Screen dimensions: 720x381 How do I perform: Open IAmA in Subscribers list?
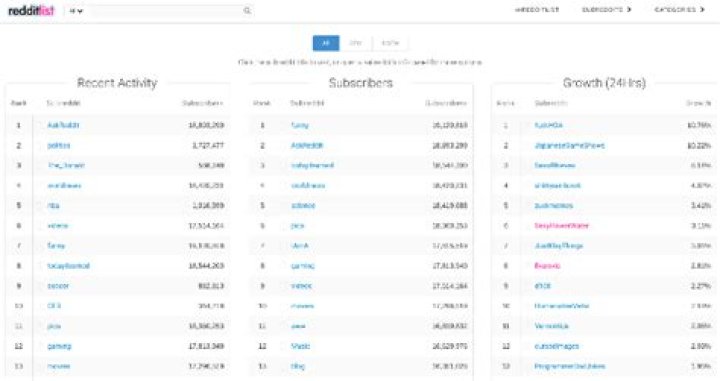click(x=300, y=246)
